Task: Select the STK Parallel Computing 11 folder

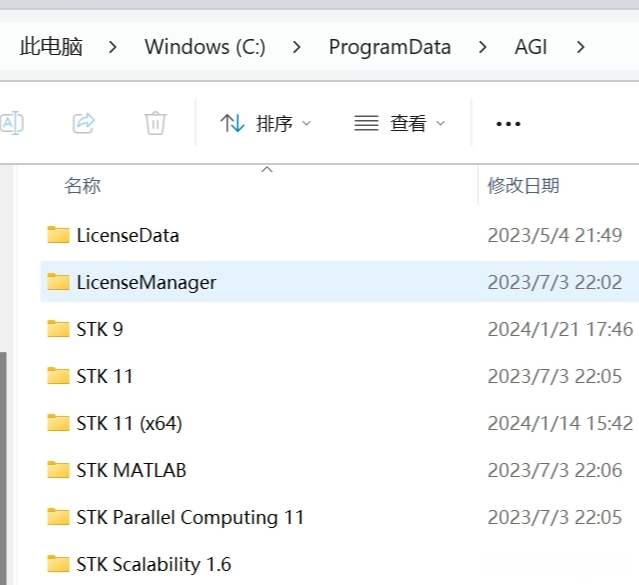Action: pos(190,517)
